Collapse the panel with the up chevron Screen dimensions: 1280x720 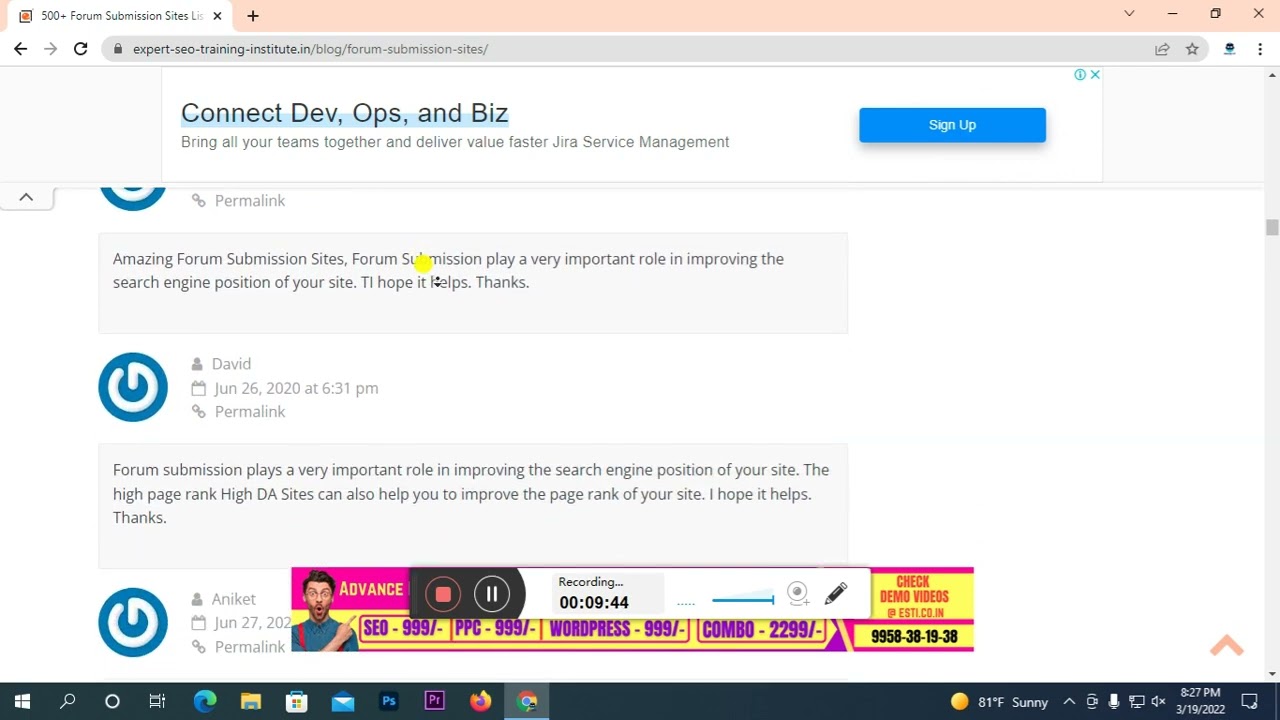(26, 197)
